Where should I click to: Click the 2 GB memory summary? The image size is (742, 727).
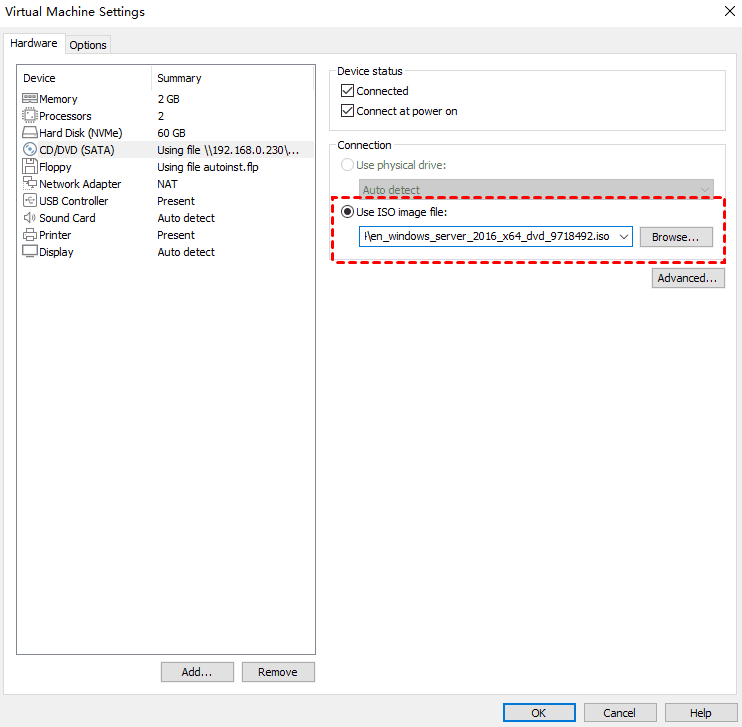pos(168,99)
